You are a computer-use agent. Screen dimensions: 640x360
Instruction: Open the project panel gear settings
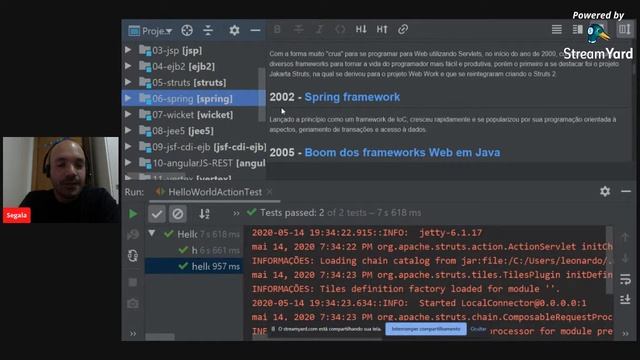coord(234,30)
